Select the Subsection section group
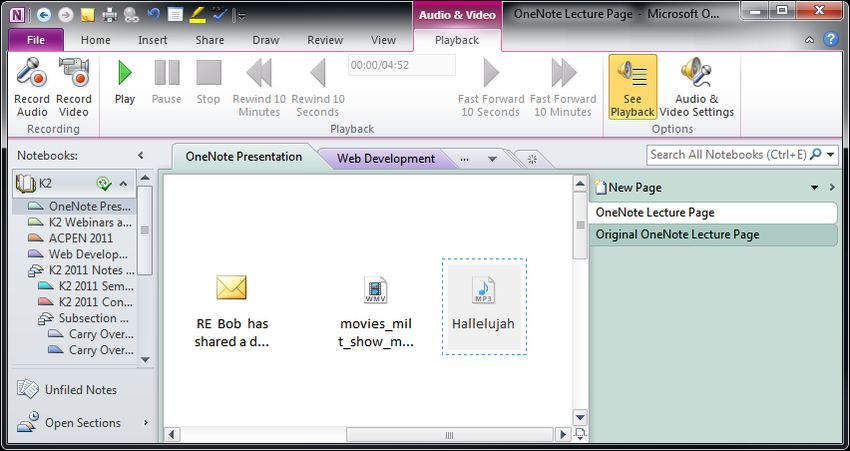 84,318
